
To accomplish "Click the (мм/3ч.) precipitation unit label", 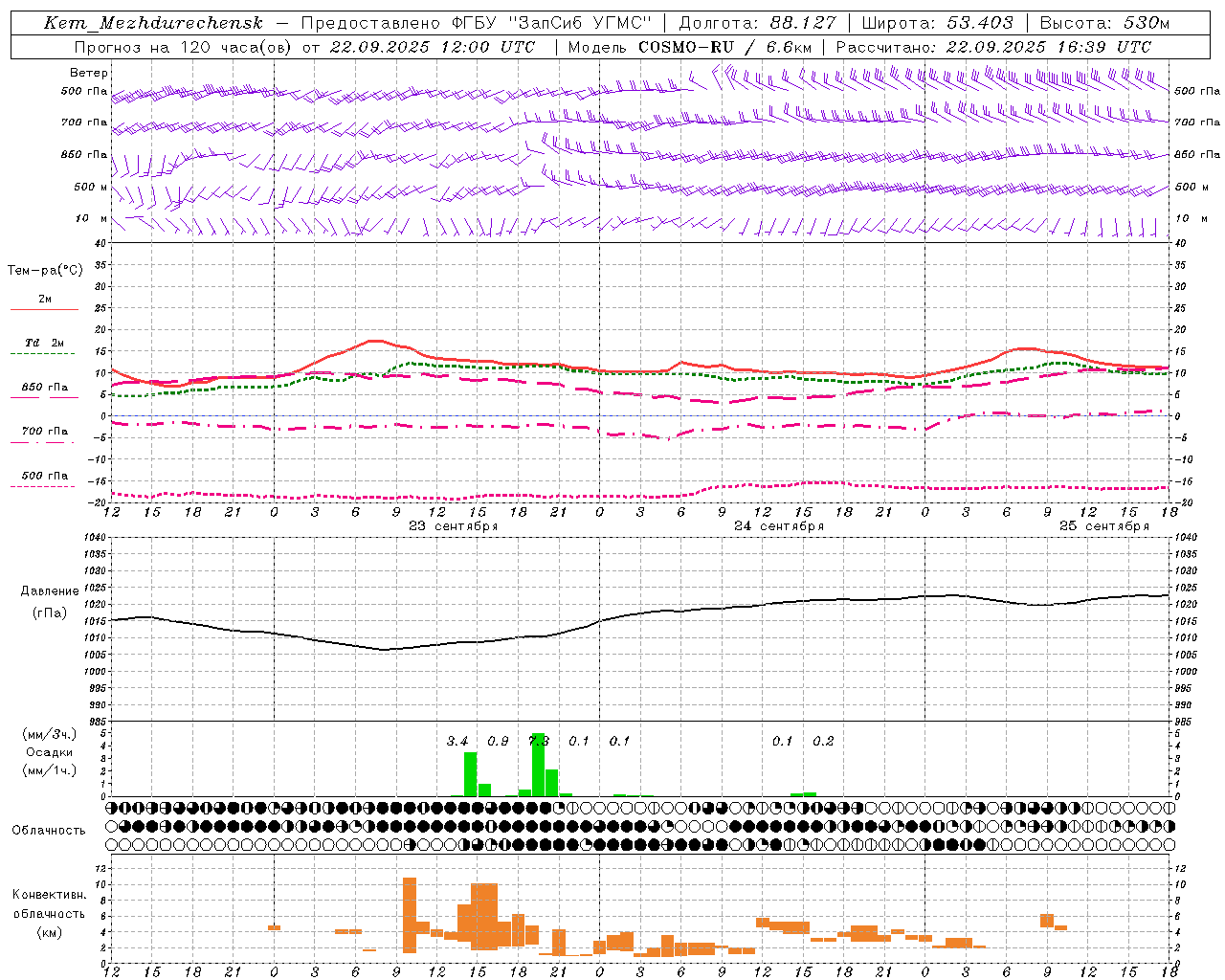I will coord(50,734).
